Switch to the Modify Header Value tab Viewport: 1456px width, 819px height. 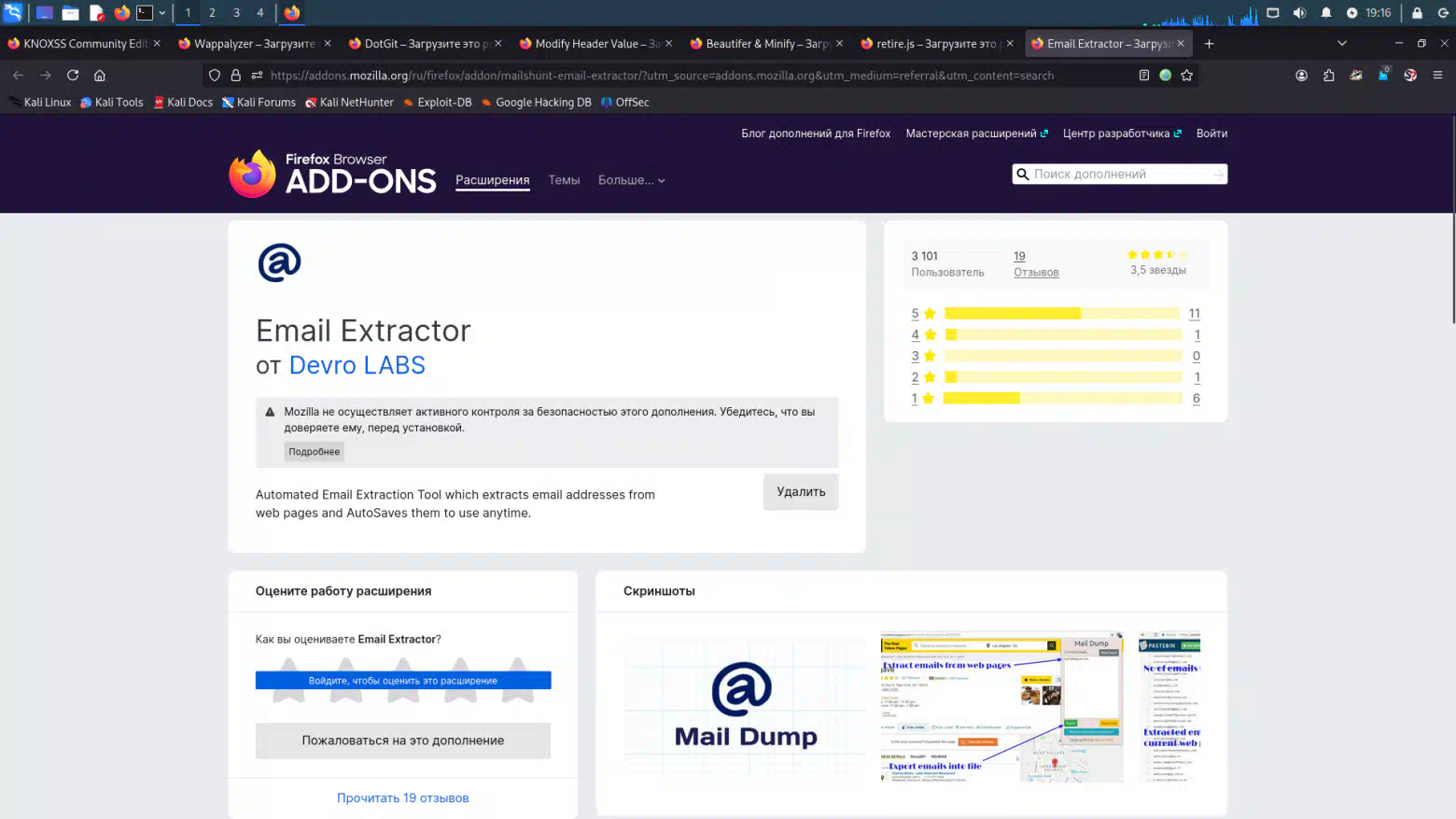pos(596,44)
